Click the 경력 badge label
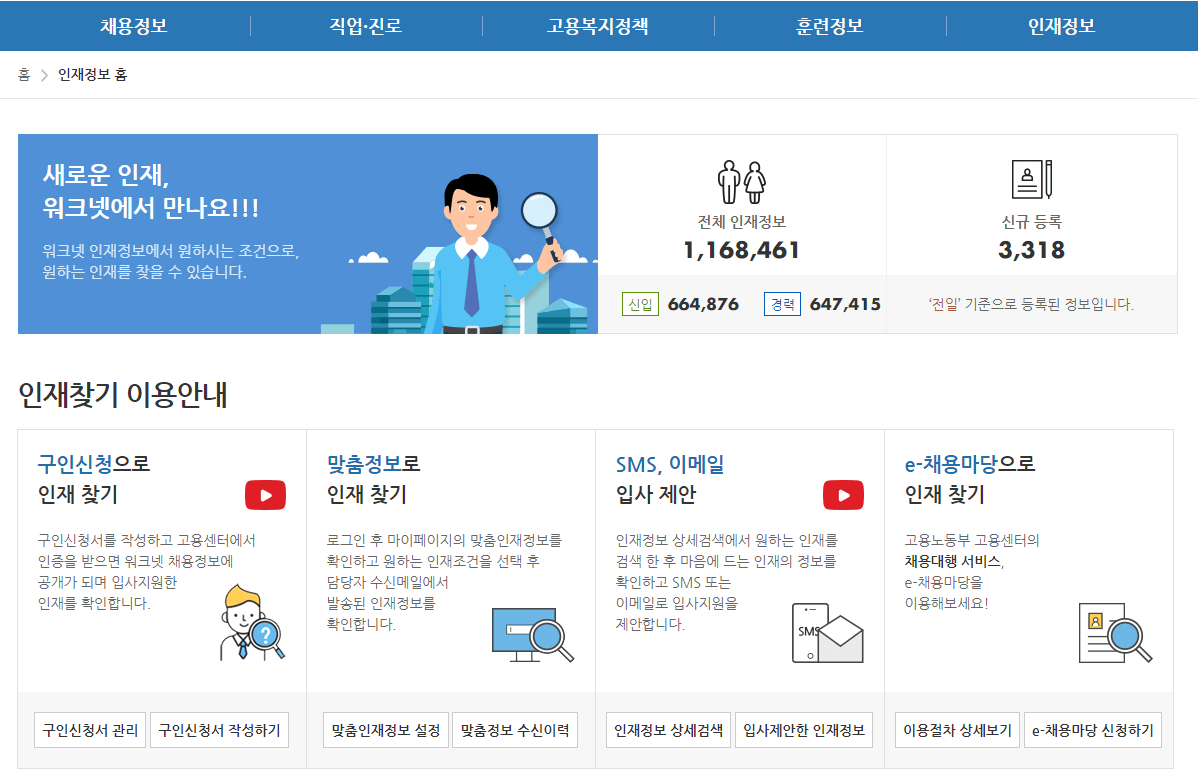The width and height of the screenshot is (1198, 774). coord(782,304)
